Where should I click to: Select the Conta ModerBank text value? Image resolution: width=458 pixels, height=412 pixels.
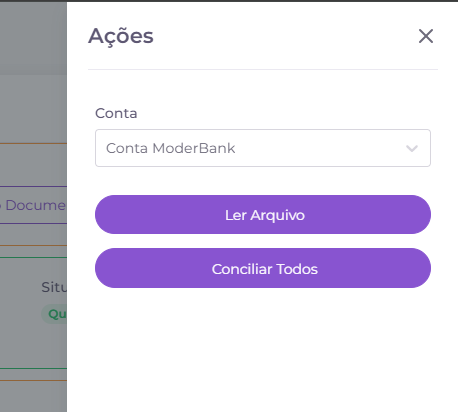tap(170, 148)
